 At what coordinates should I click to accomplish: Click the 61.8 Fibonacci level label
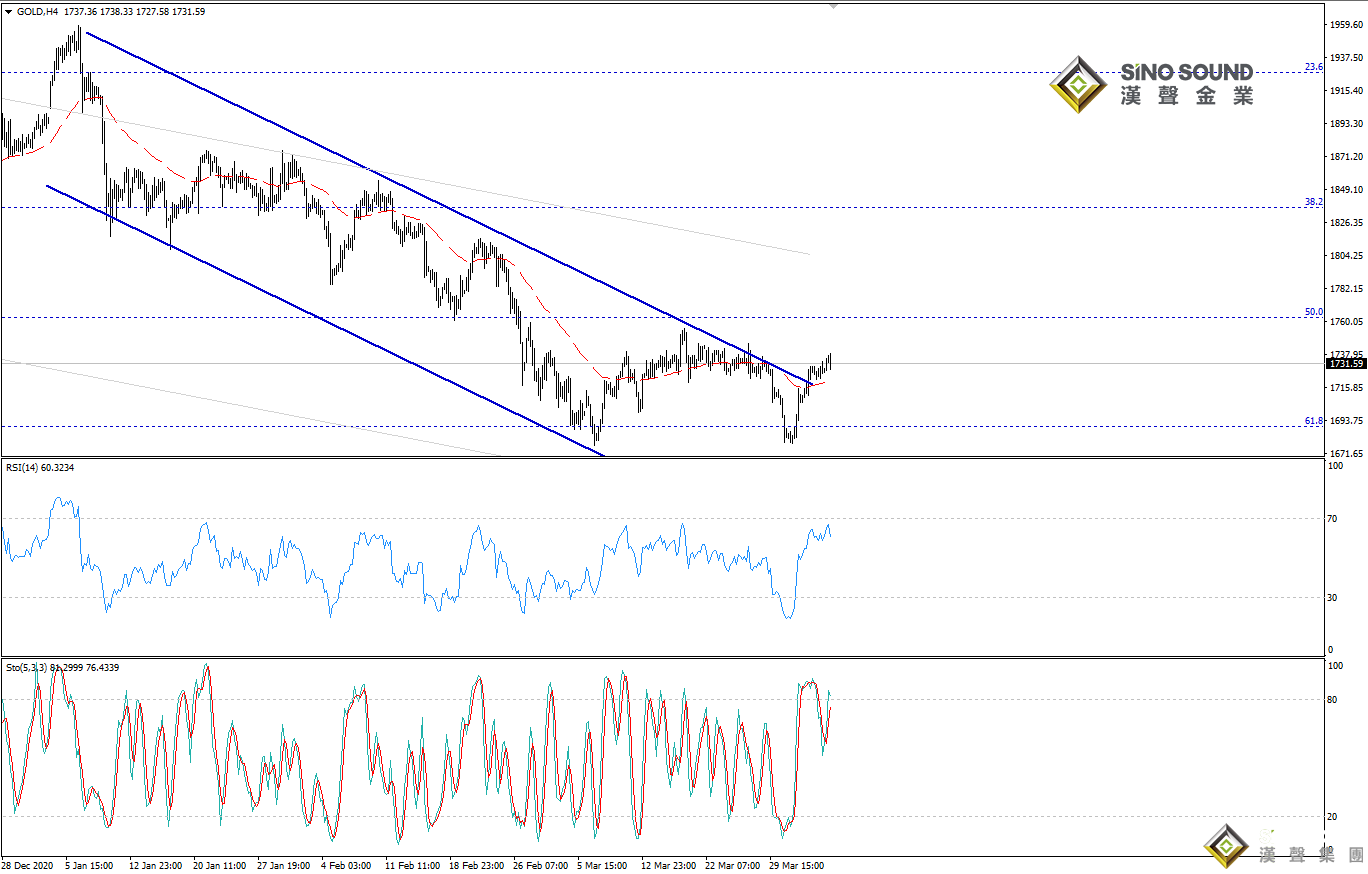tap(1314, 421)
